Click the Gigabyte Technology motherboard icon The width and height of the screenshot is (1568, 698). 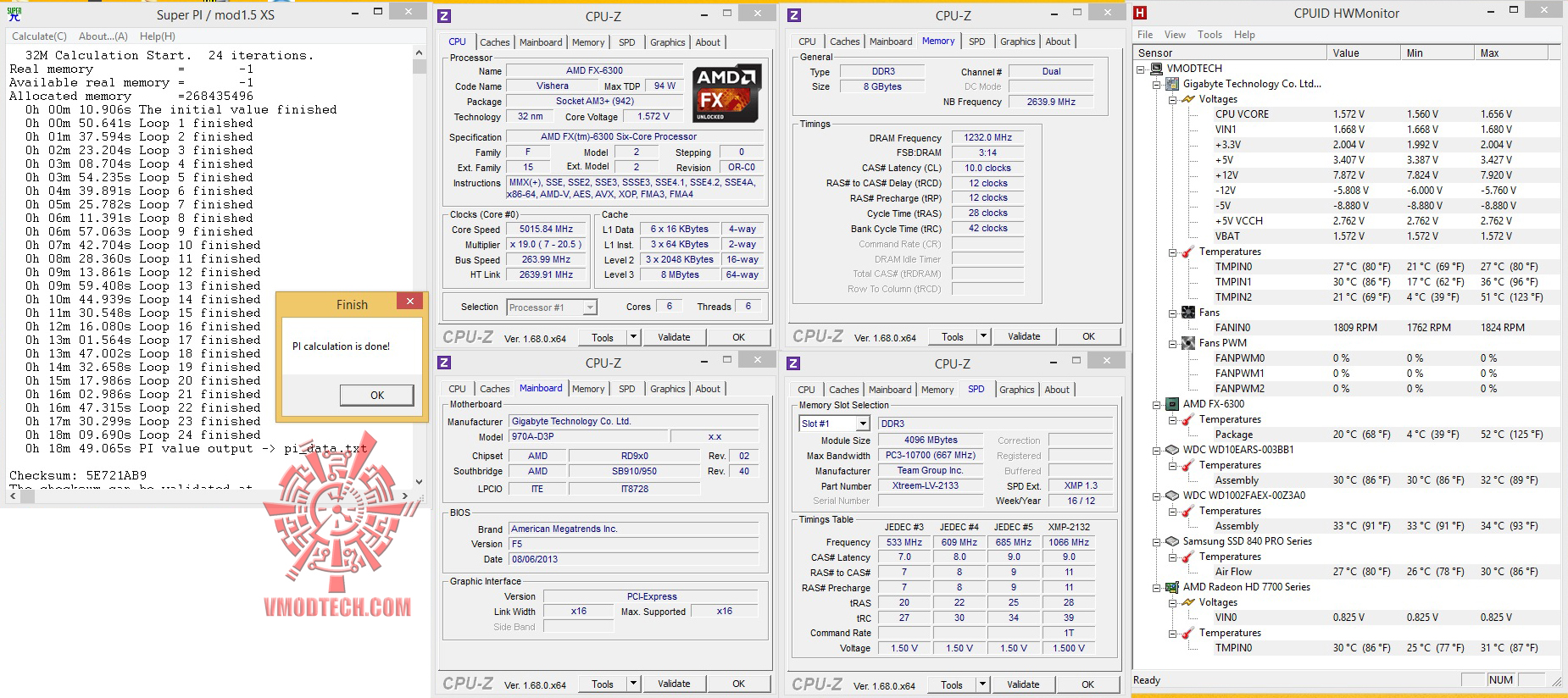point(1172,84)
